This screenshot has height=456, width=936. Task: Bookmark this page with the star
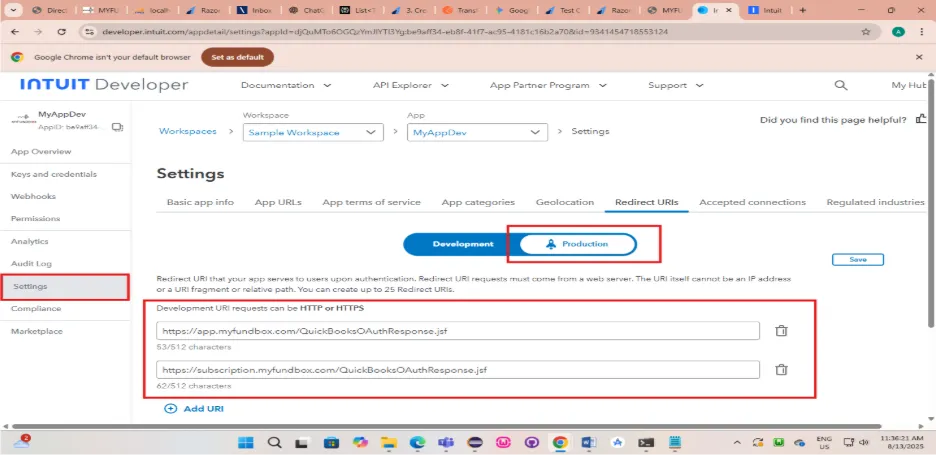[865, 32]
